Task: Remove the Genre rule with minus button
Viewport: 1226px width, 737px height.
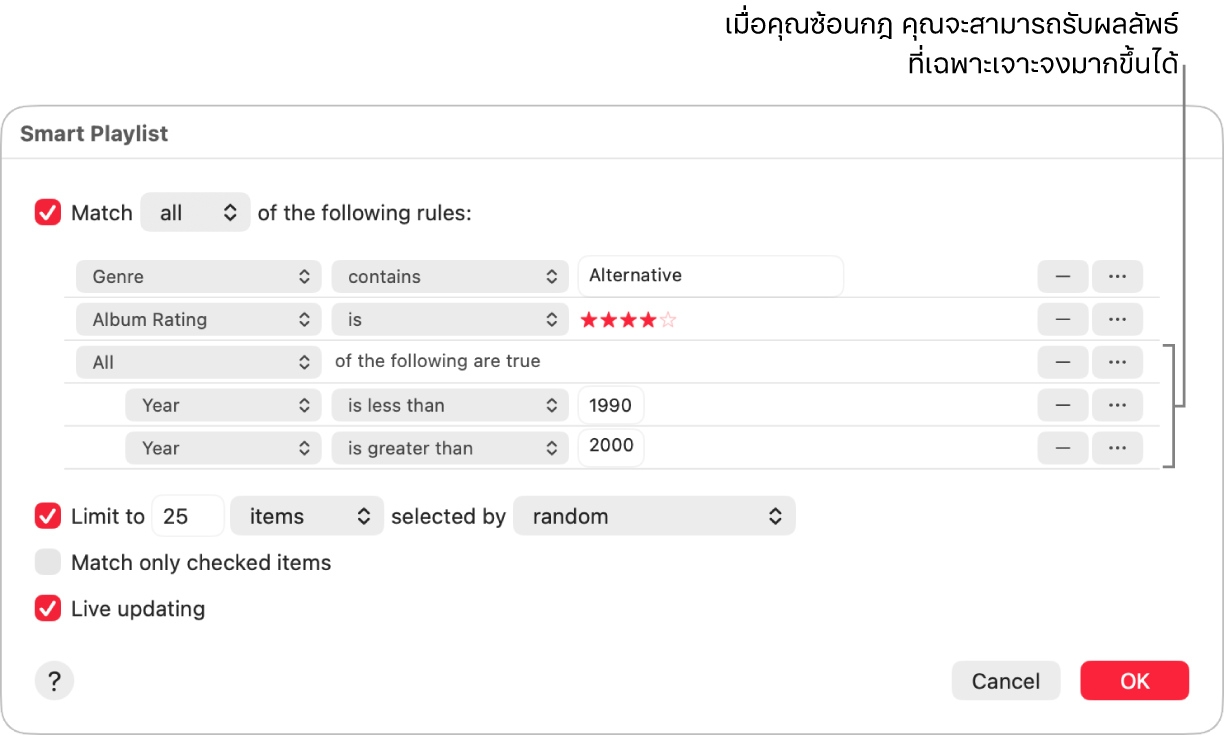Action: click(1062, 276)
